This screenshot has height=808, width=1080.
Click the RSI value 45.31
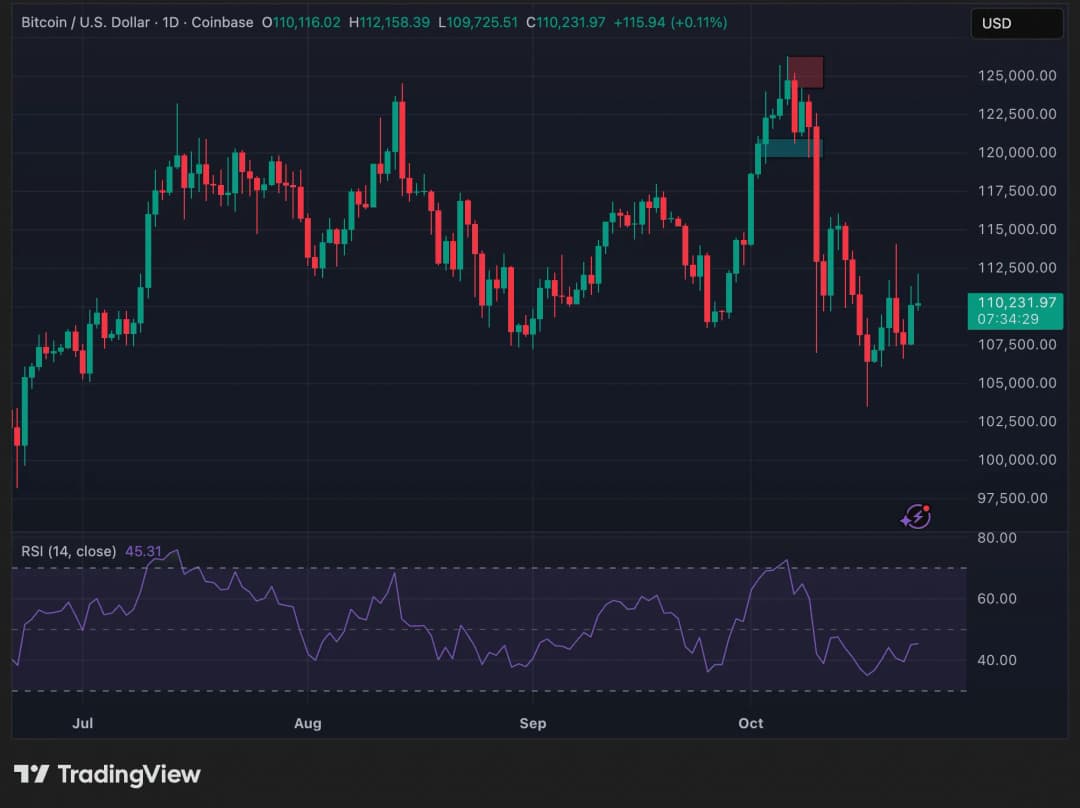pos(143,551)
